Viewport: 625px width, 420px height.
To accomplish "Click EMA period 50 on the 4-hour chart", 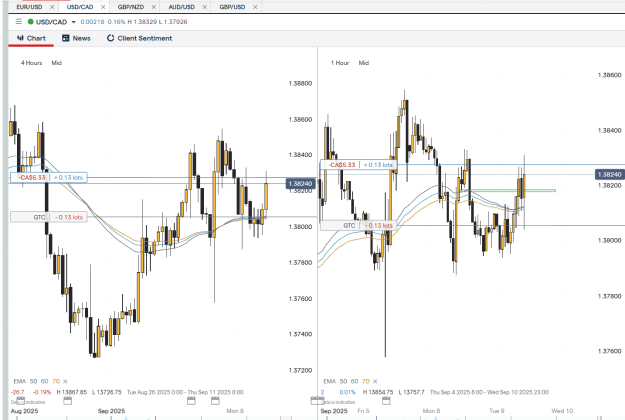I will 33,381.
